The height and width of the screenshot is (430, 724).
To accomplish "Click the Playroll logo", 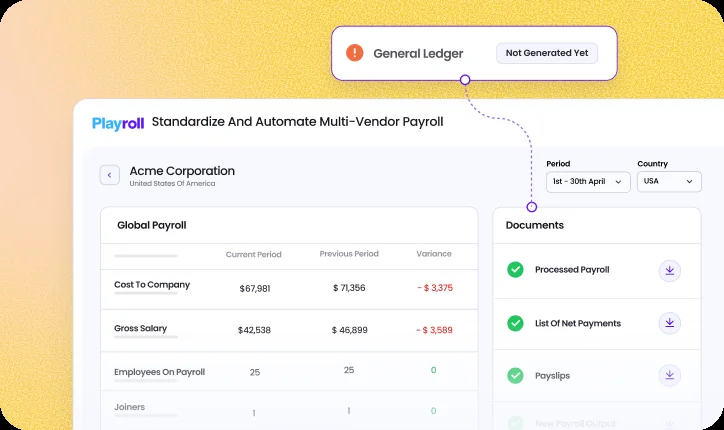I will coord(118,123).
